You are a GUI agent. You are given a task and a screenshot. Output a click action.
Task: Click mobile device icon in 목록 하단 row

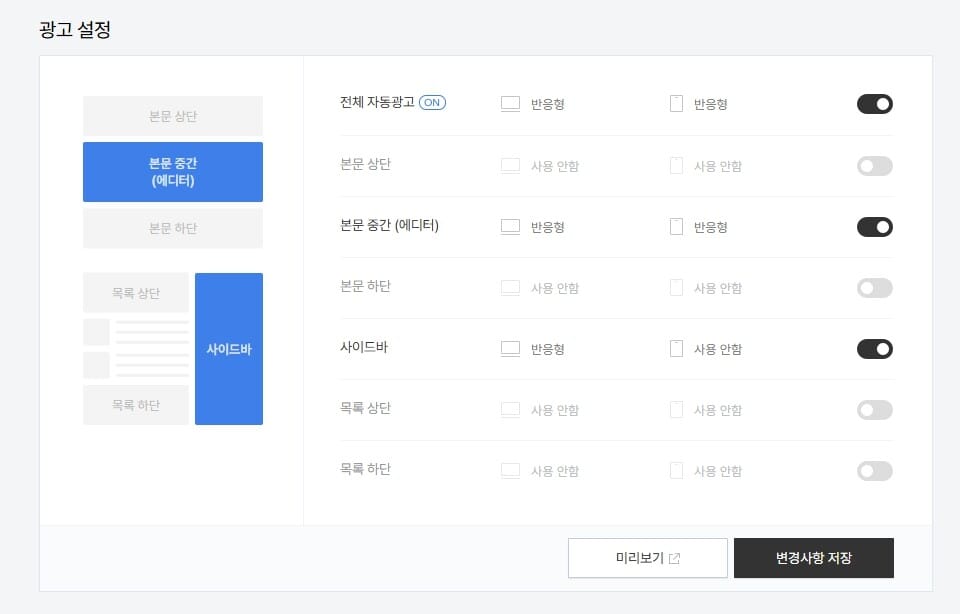tap(676, 470)
